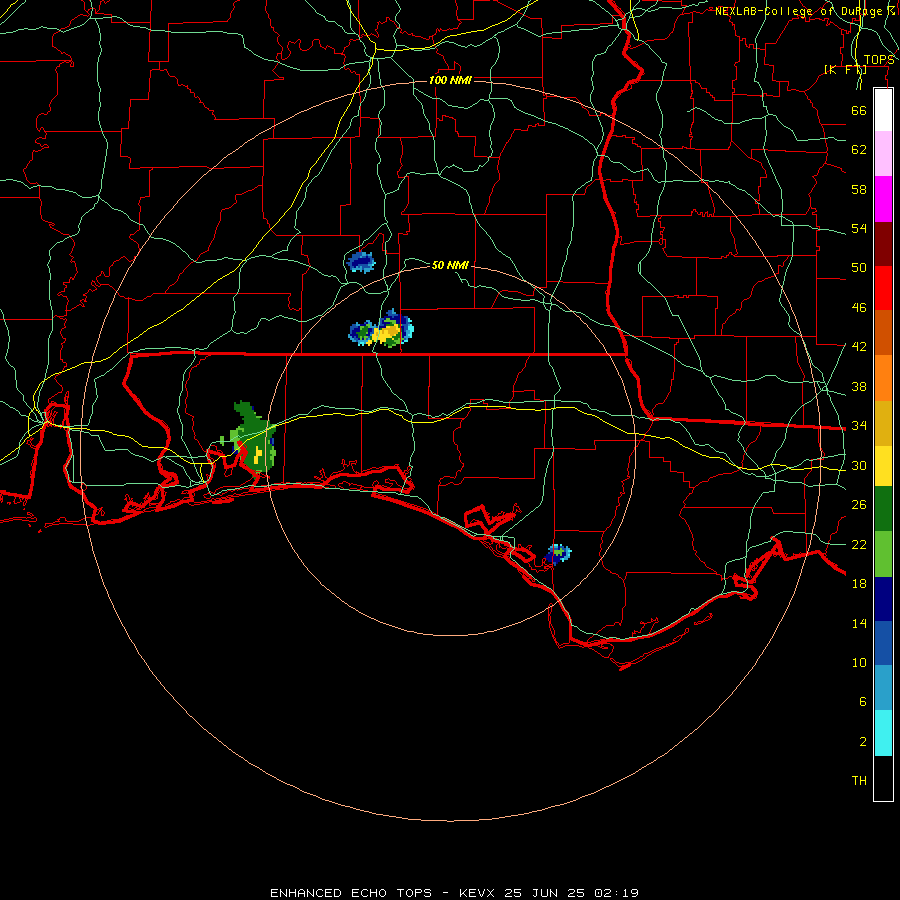Pick the dark orange legend swatch
The width and height of the screenshot is (900, 900).
click(883, 332)
